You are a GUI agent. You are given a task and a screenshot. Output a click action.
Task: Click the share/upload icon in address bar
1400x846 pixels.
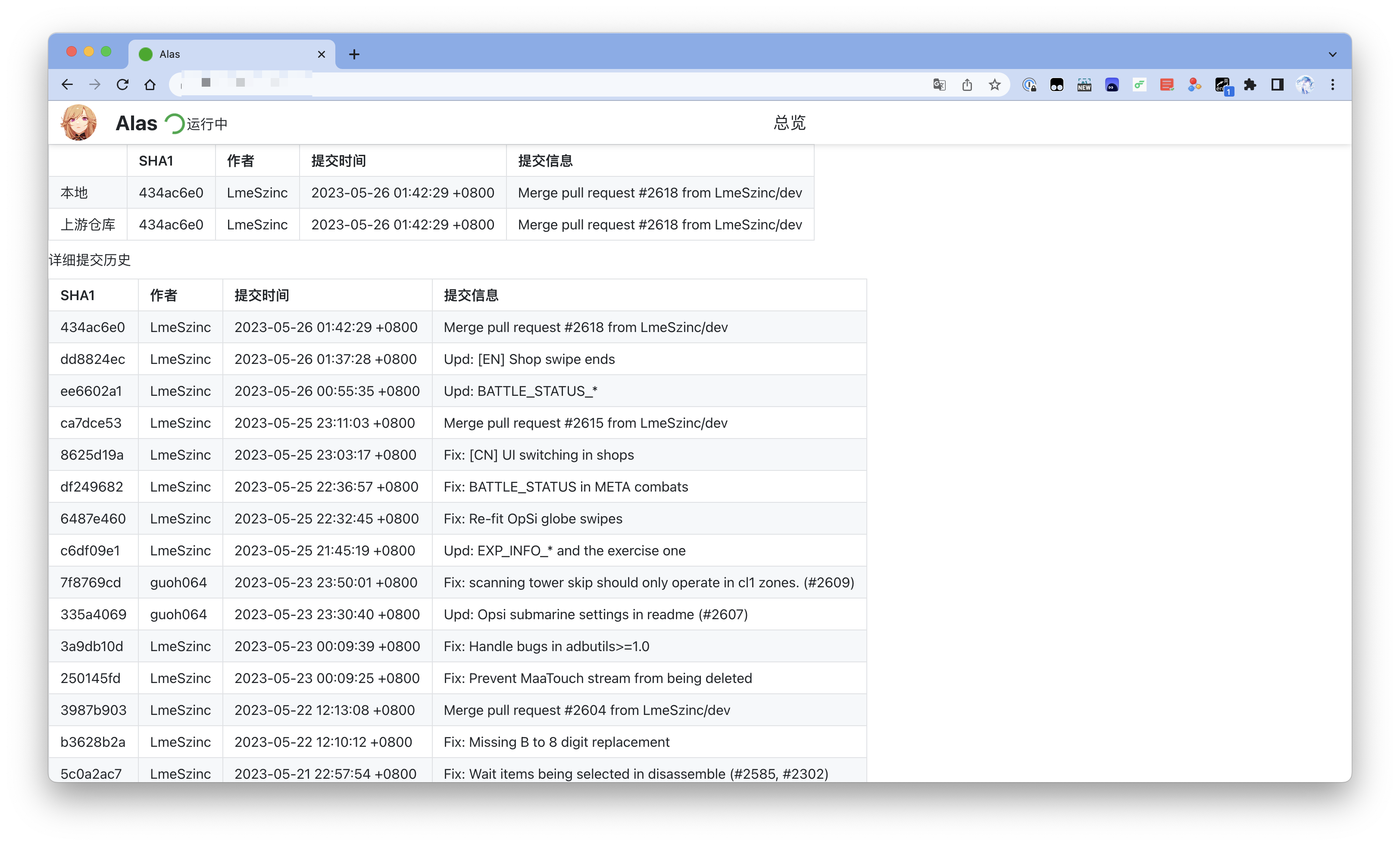tap(968, 84)
